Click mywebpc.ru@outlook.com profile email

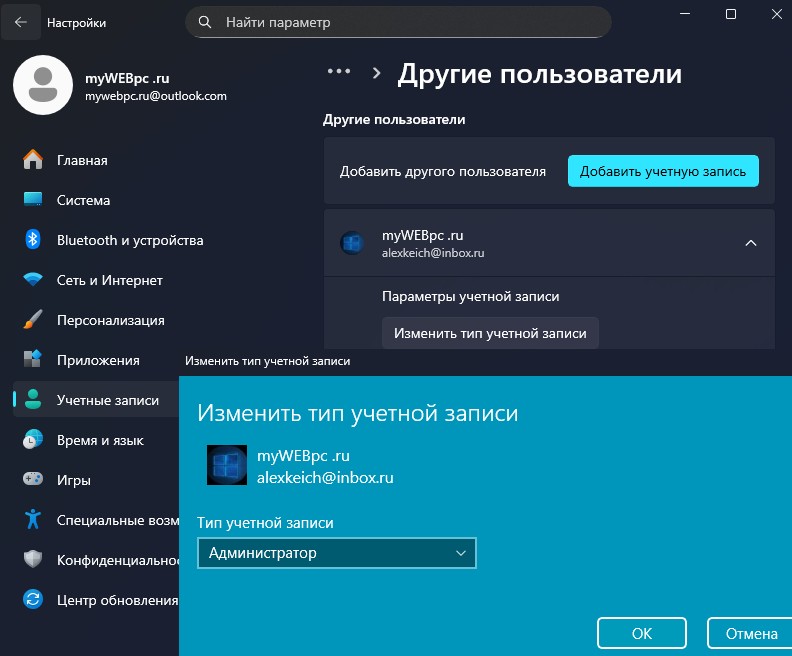156,96
